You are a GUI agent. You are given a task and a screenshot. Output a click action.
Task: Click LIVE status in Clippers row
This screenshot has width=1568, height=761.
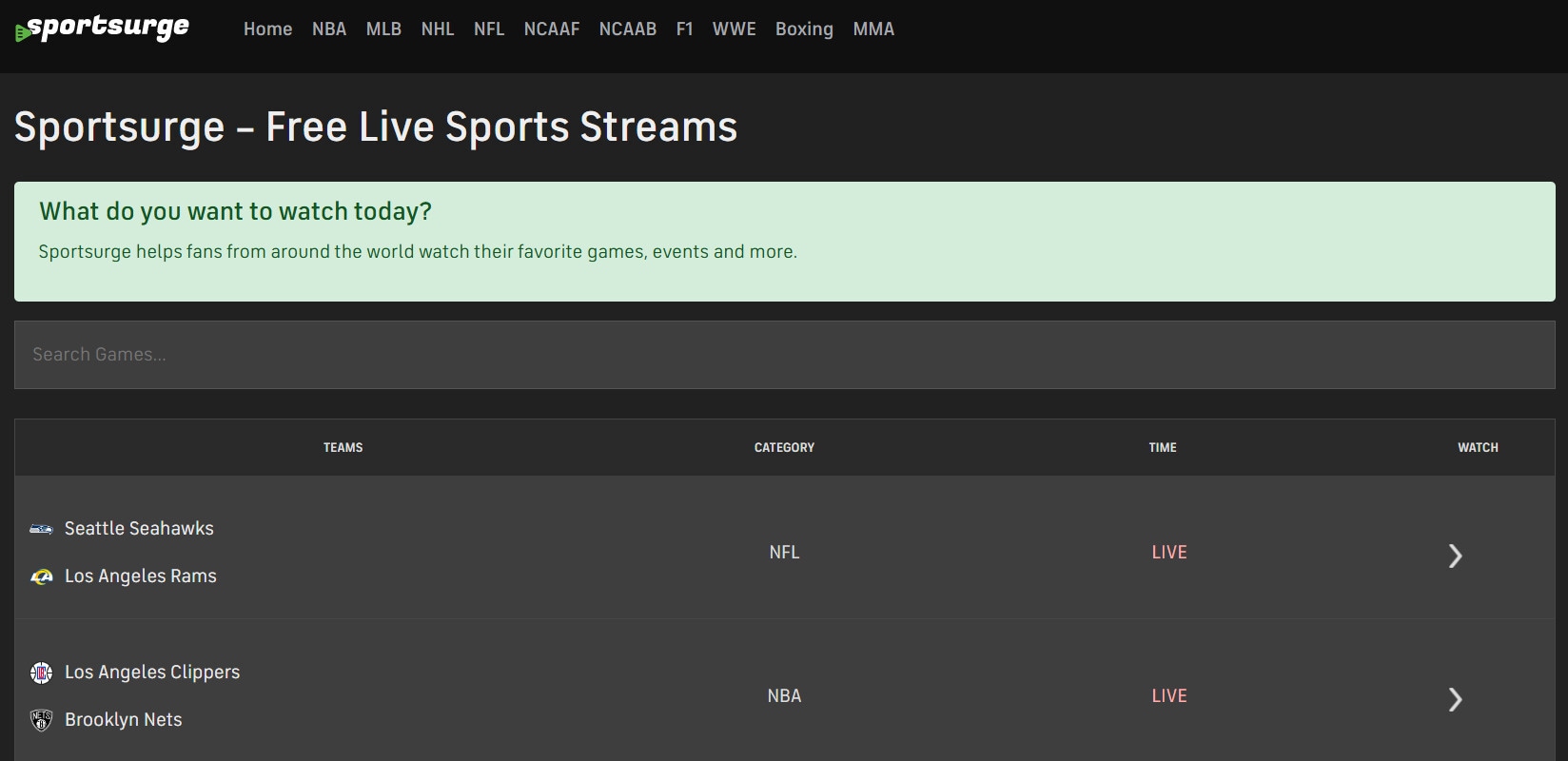coord(1169,695)
